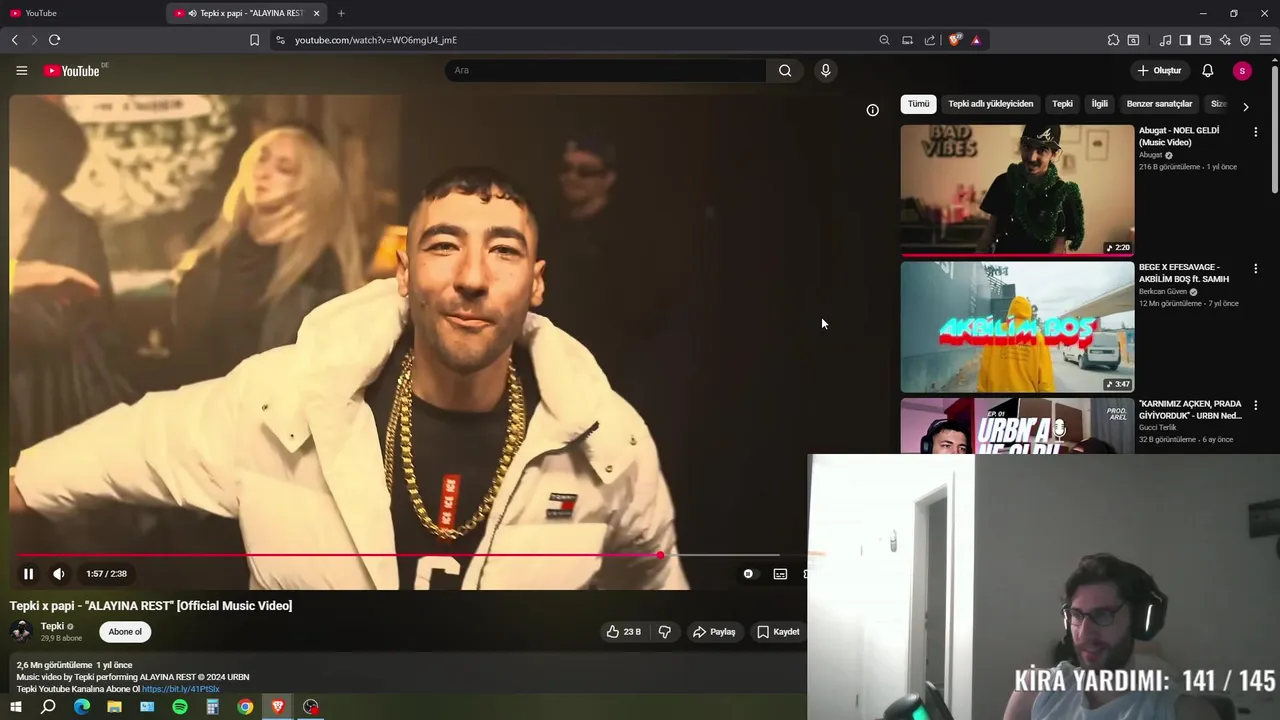Mute the video volume
The image size is (1280, 720).
(x=59, y=574)
